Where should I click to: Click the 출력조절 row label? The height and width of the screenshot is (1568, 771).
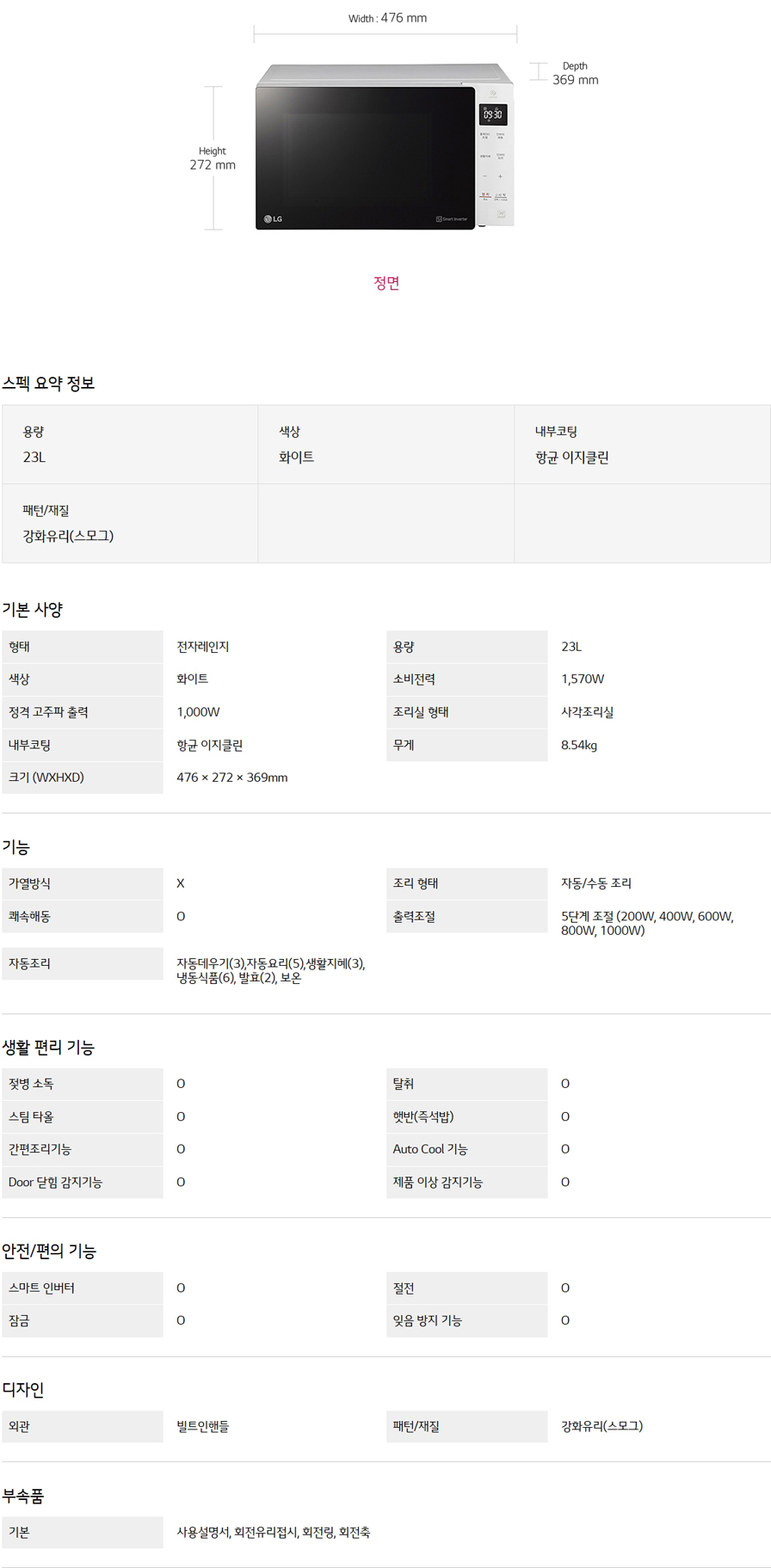tap(414, 917)
